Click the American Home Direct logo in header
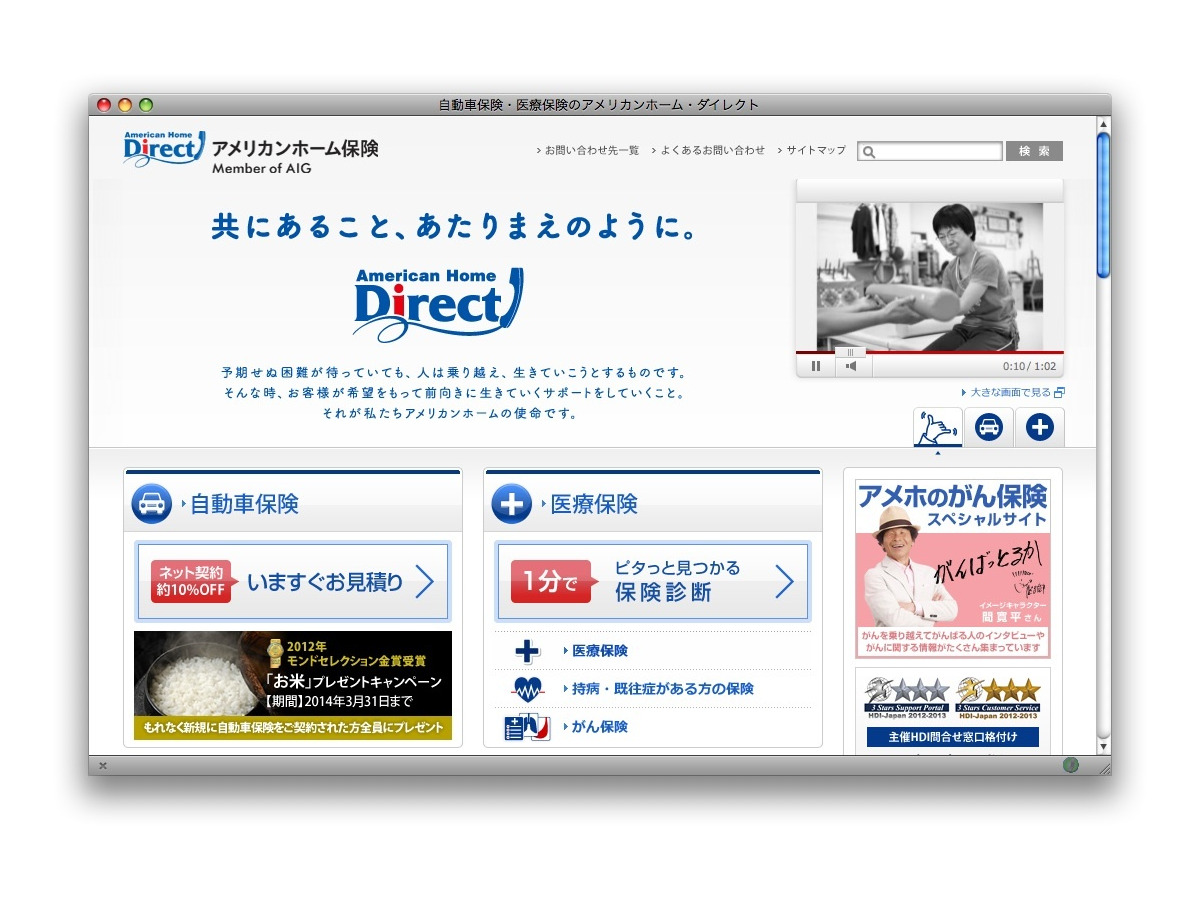This screenshot has height=900, width=1200. (x=164, y=149)
